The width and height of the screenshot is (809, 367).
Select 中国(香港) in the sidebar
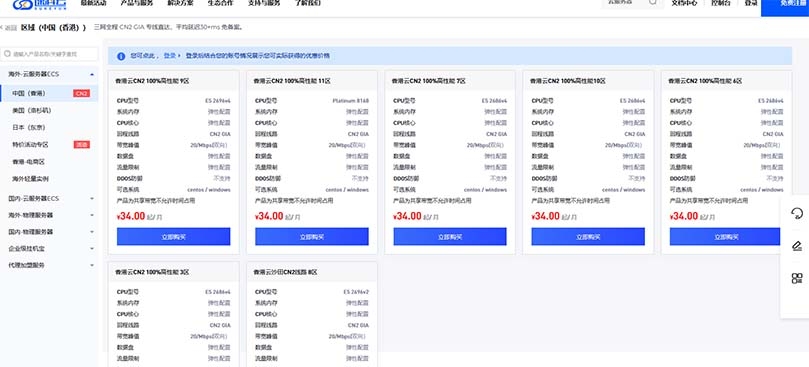click(x=50, y=93)
